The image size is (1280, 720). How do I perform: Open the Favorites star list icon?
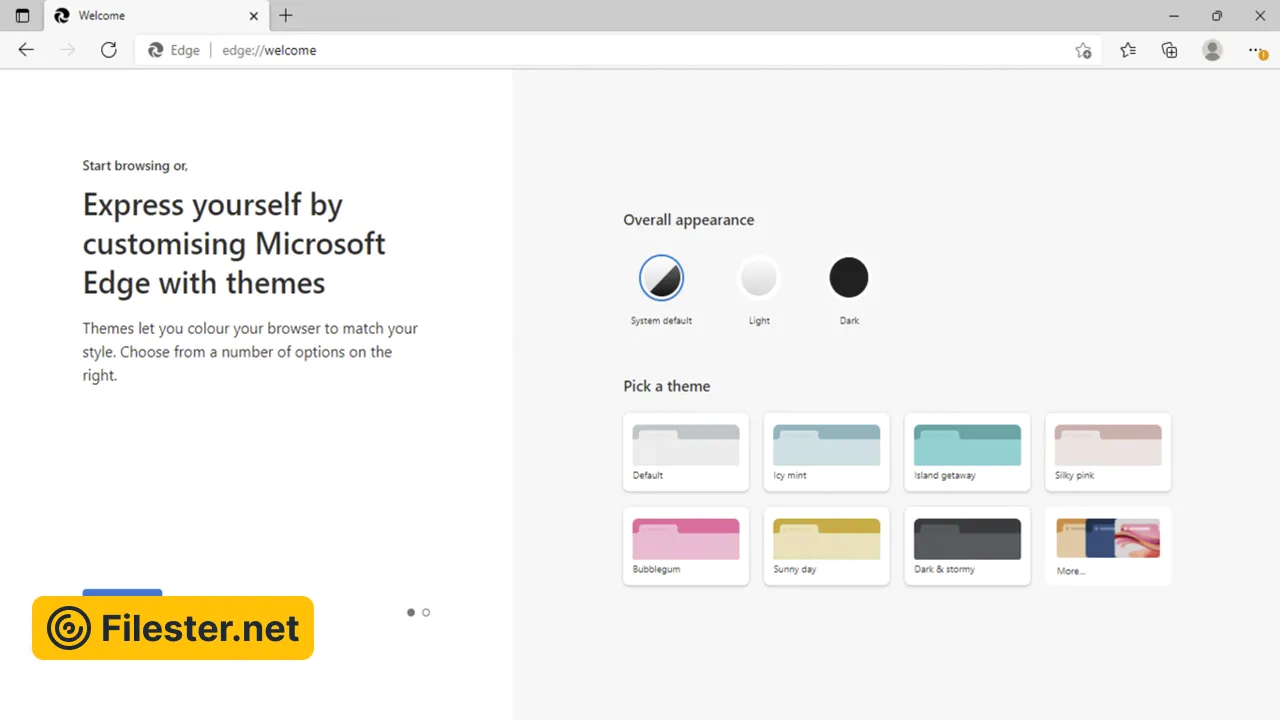[x=1128, y=50]
